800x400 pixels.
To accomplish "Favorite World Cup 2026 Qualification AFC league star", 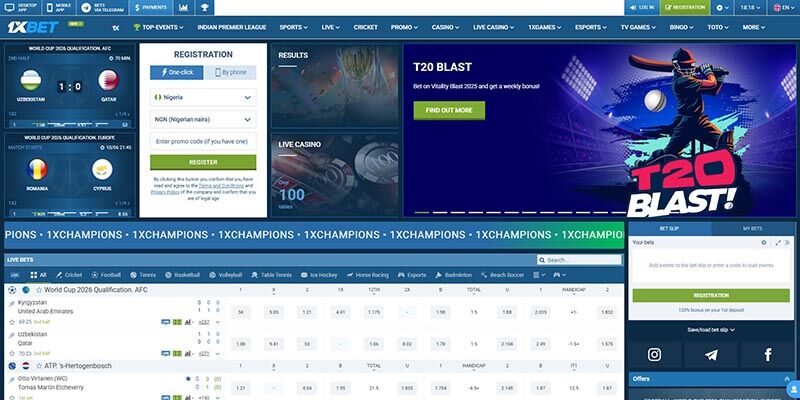I will pyautogui.click(x=39, y=290).
